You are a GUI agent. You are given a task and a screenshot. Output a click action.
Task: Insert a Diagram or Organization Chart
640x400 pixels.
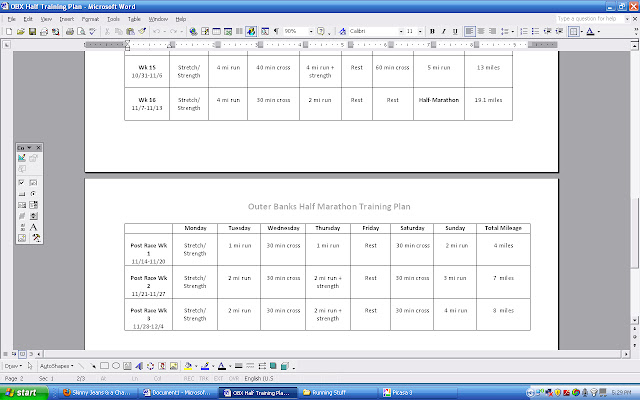point(151,366)
